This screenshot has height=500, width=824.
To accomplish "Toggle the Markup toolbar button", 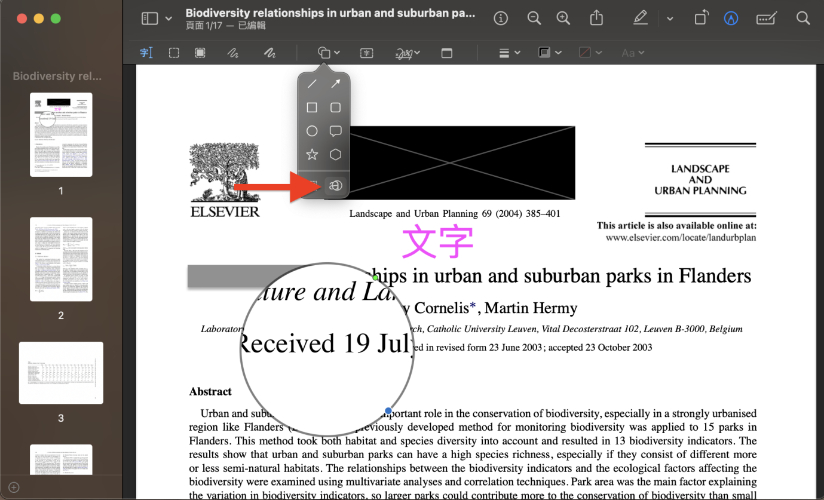I will (x=734, y=18).
